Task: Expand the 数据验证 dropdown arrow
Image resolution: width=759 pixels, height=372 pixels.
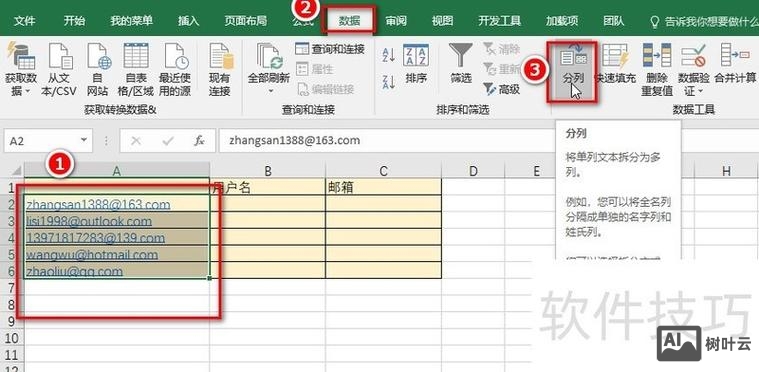Action: (x=700, y=91)
